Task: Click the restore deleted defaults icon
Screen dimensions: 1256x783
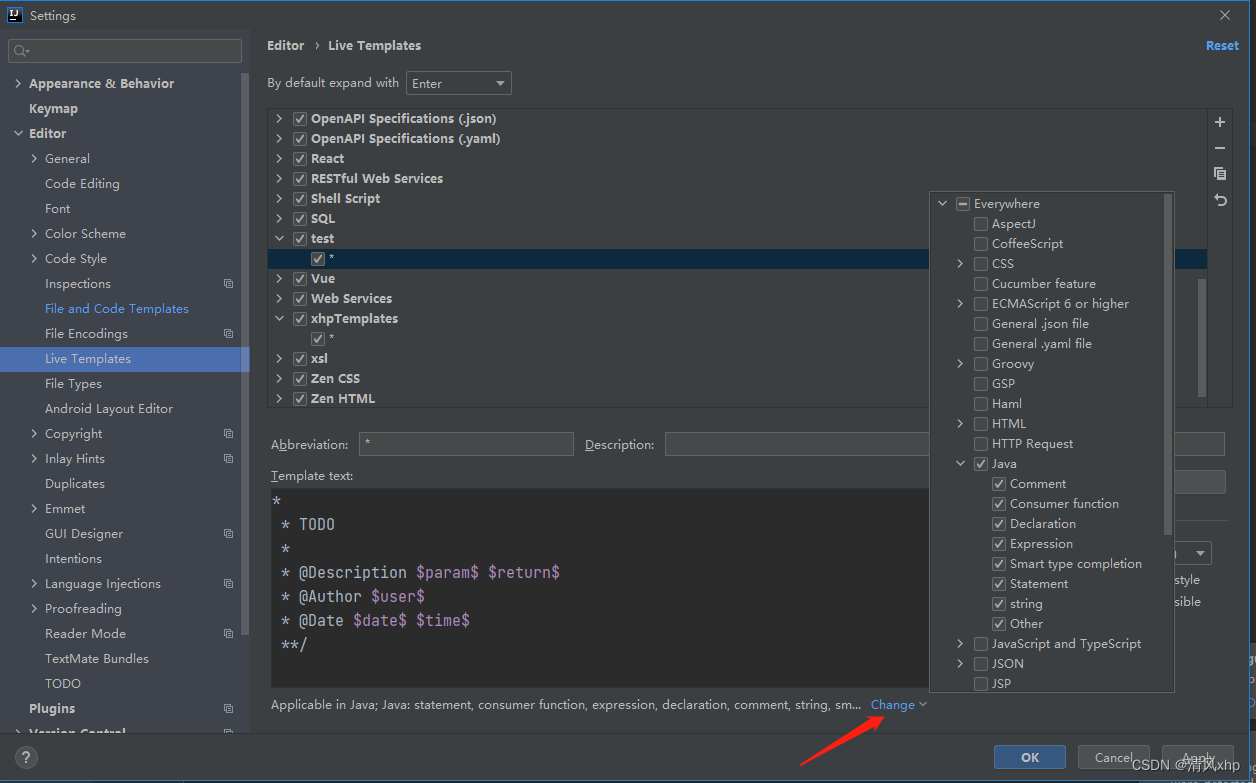Action: (x=1219, y=200)
